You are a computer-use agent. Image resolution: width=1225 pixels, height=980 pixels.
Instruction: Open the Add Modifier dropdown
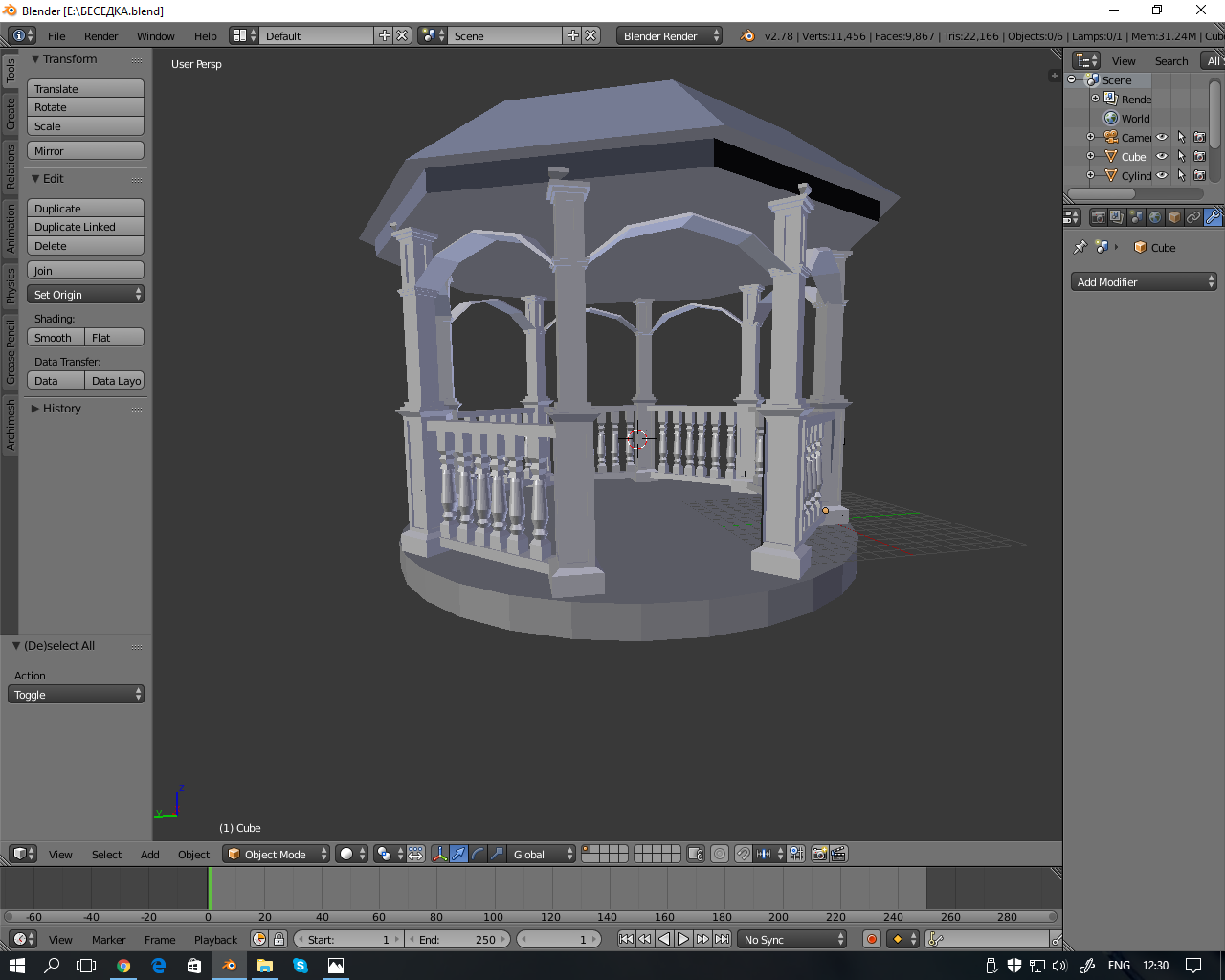point(1144,281)
